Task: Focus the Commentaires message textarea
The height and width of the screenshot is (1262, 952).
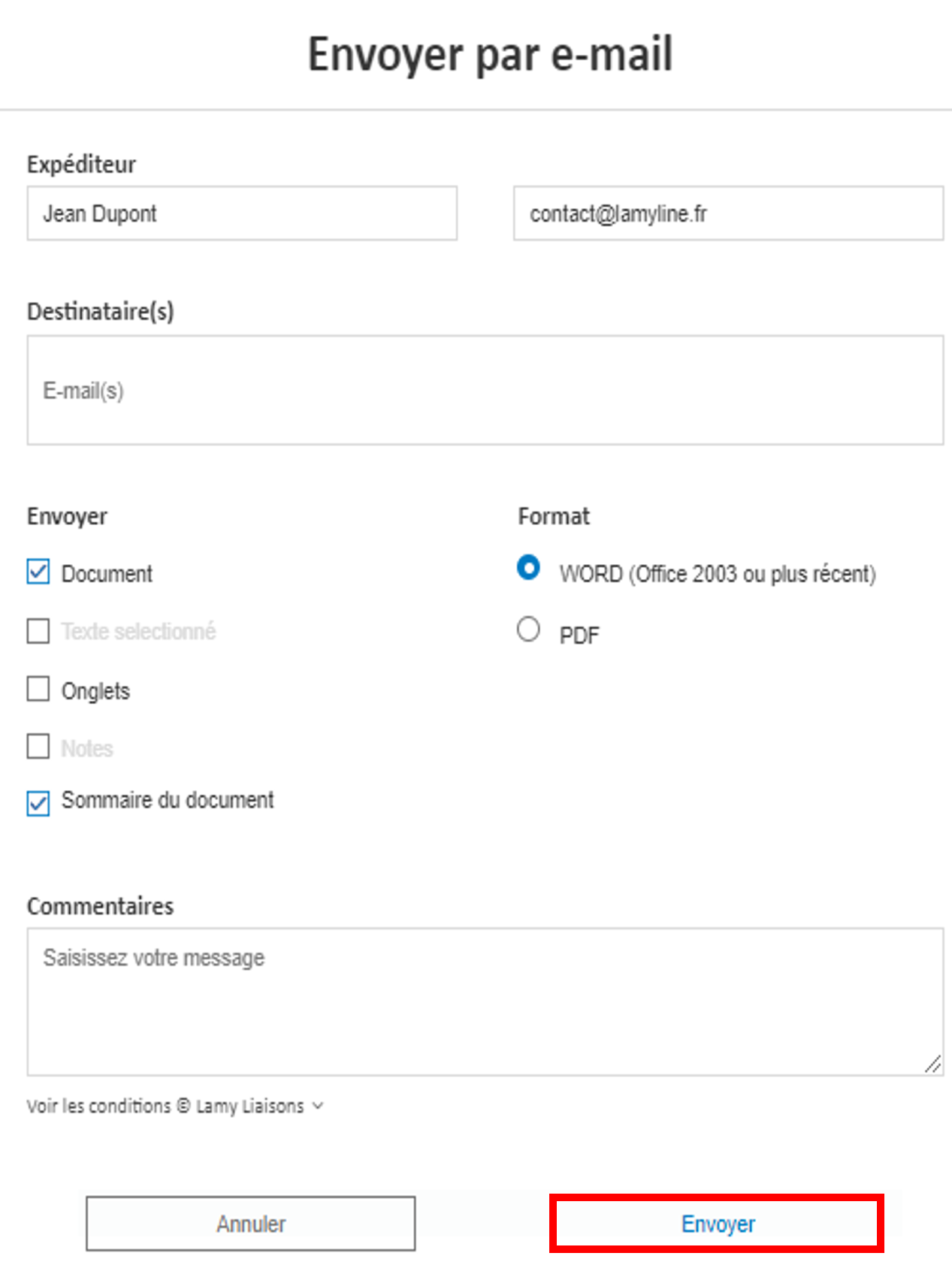Action: [485, 1001]
